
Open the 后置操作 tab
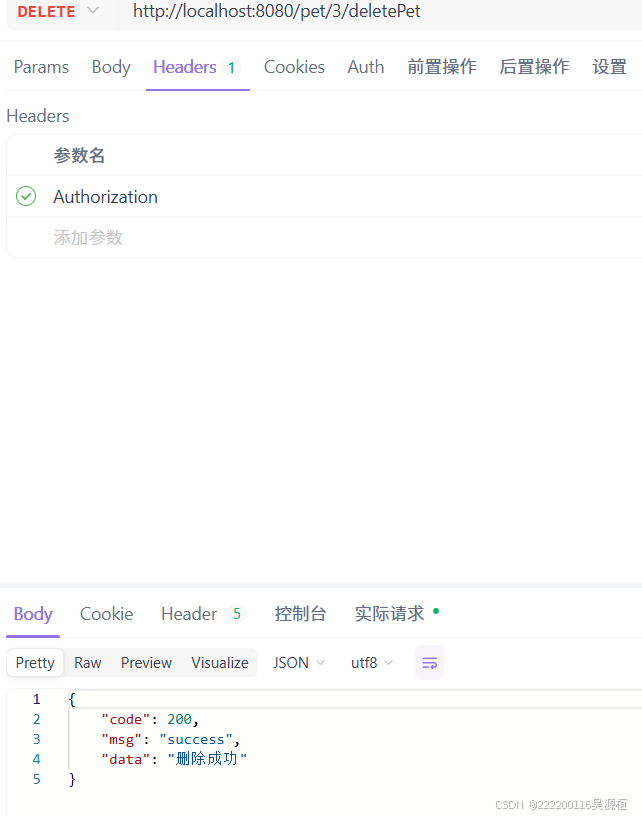pos(534,67)
